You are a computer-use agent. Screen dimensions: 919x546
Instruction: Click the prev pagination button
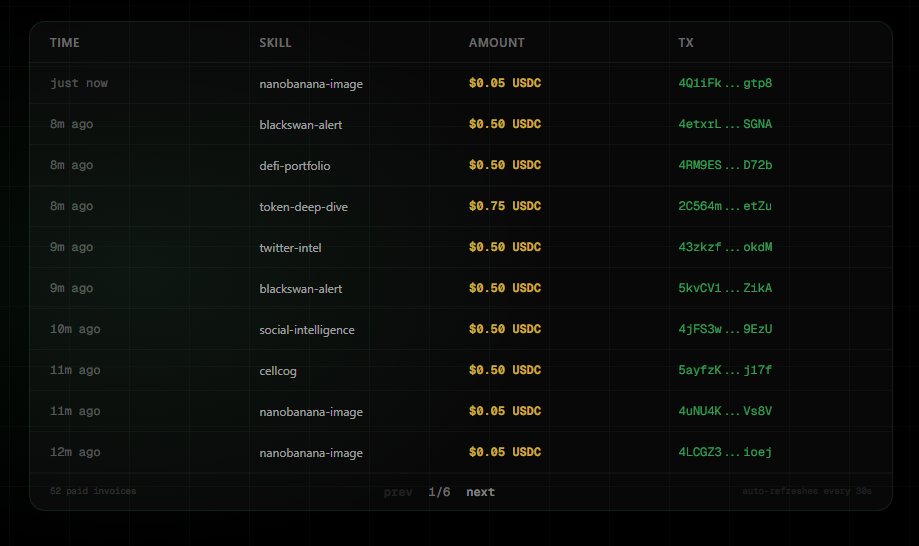coord(398,492)
